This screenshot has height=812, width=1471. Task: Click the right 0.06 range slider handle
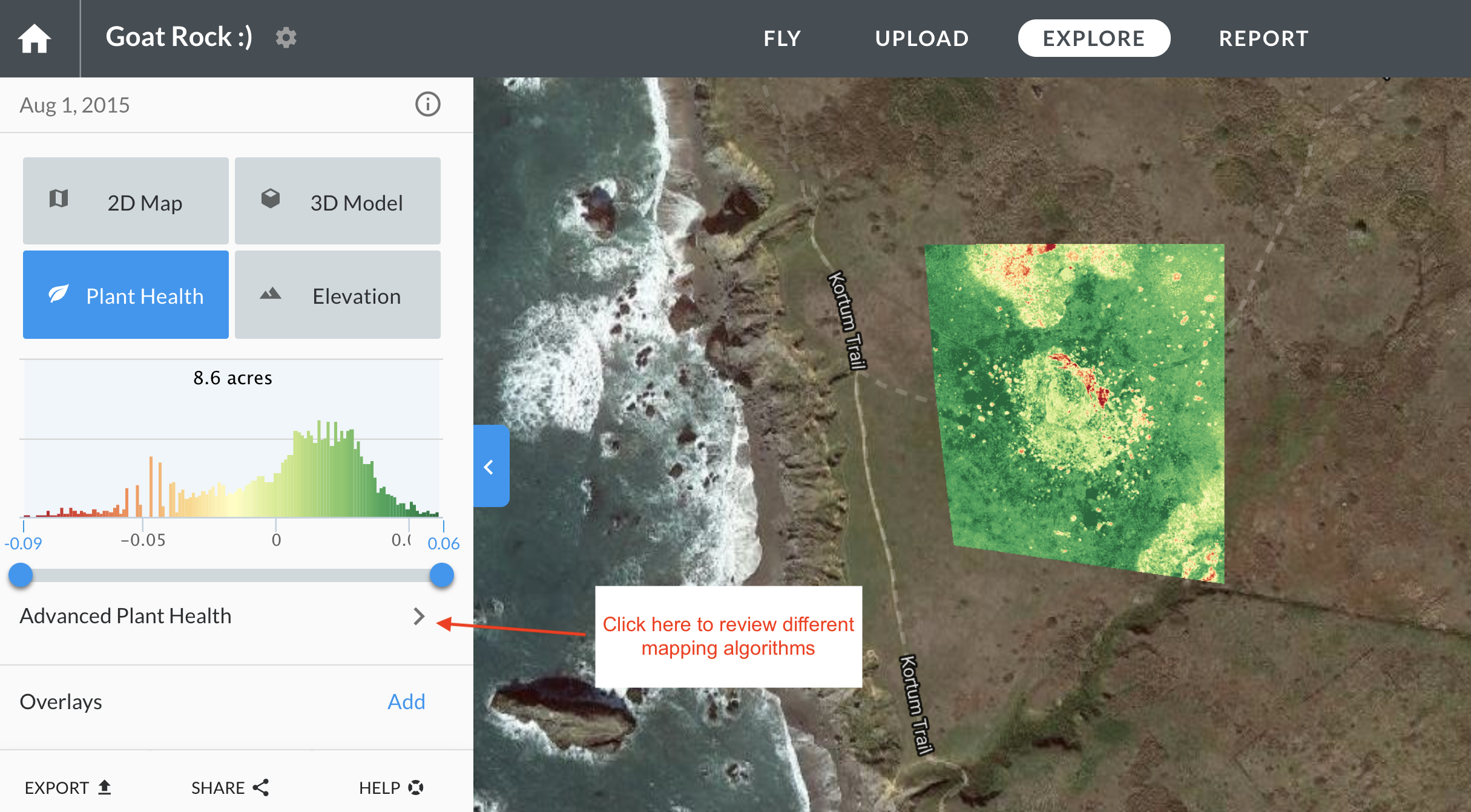pos(442,575)
